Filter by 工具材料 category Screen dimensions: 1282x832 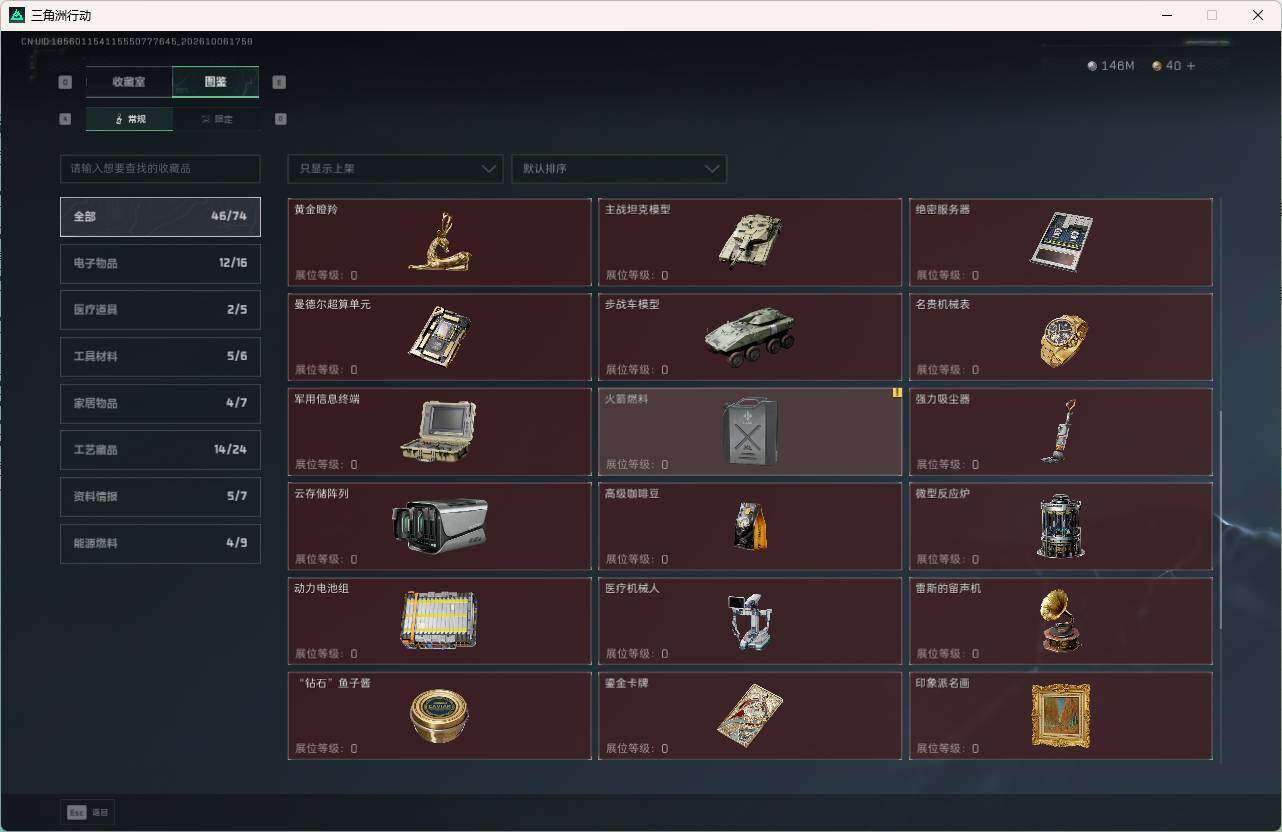point(160,356)
